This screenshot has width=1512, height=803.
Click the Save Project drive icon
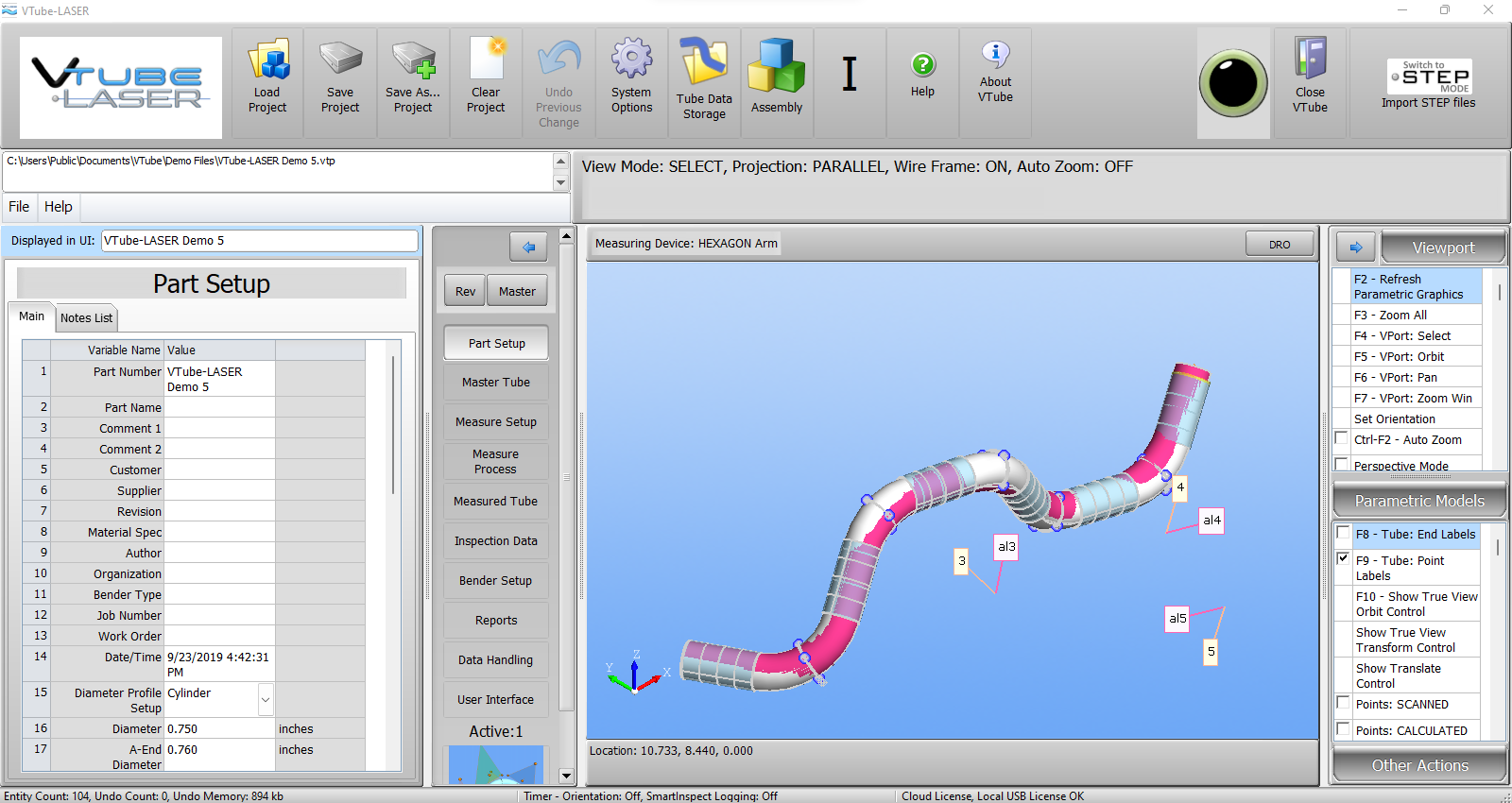tap(340, 60)
